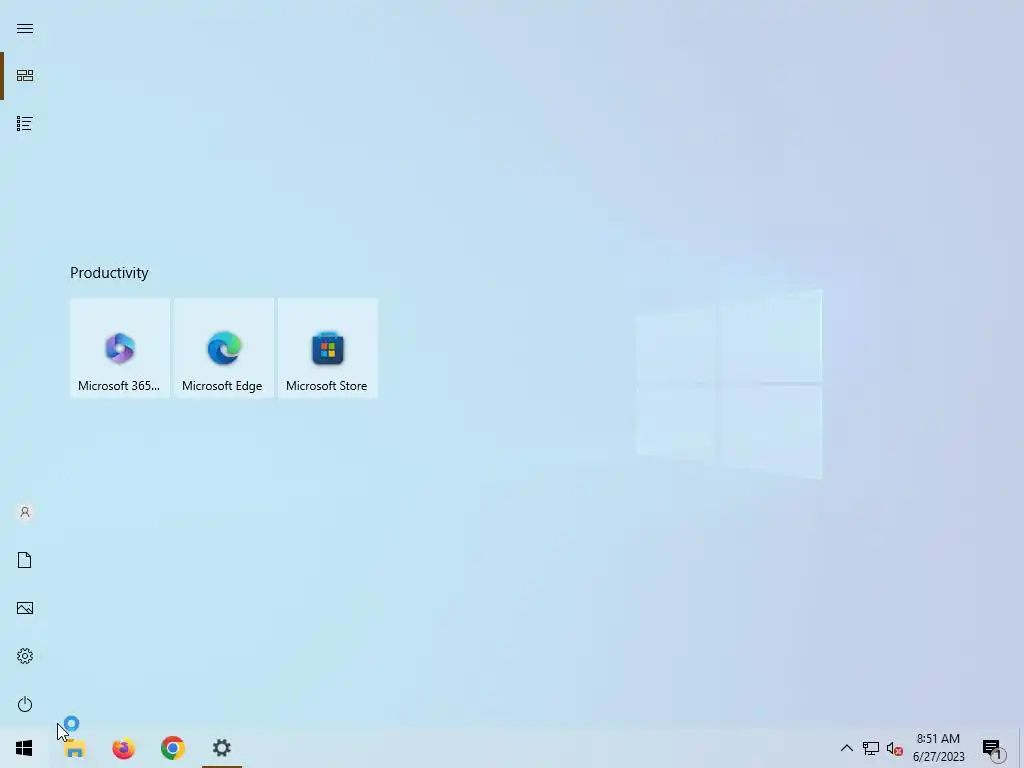Switch to All apps list view
The height and width of the screenshot is (768, 1024).
pyautogui.click(x=25, y=123)
